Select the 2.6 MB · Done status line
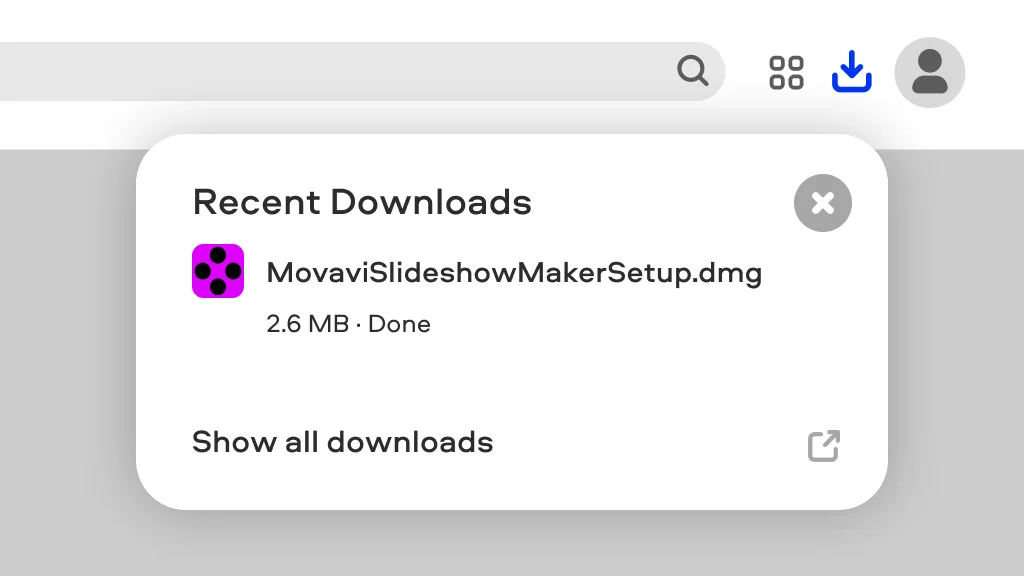The width and height of the screenshot is (1024, 576). 349,324
